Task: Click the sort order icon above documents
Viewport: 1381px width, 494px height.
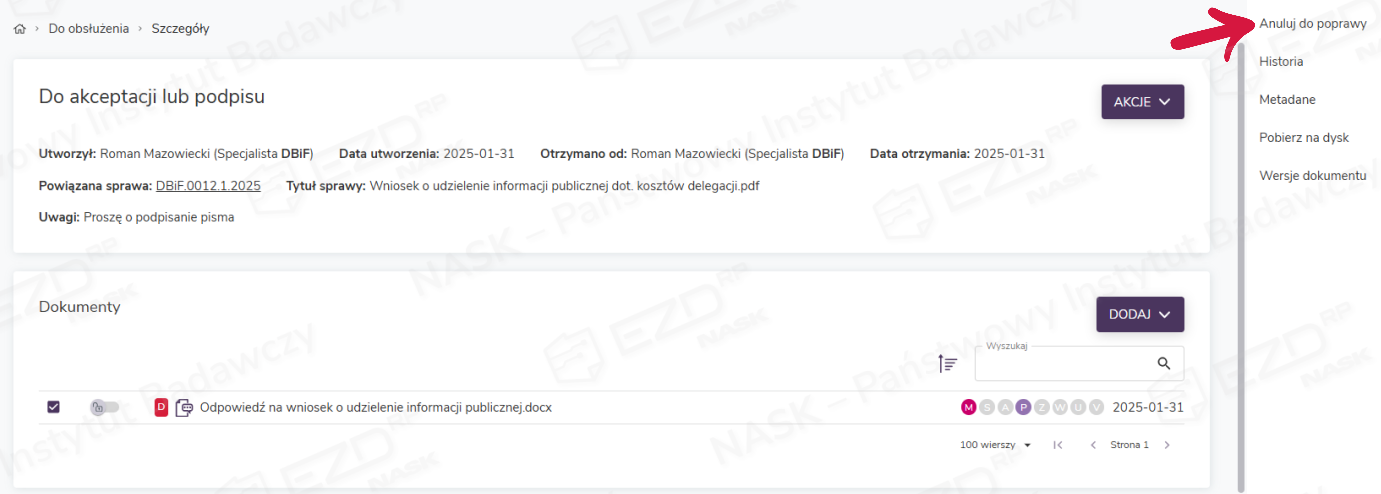Action: 948,364
